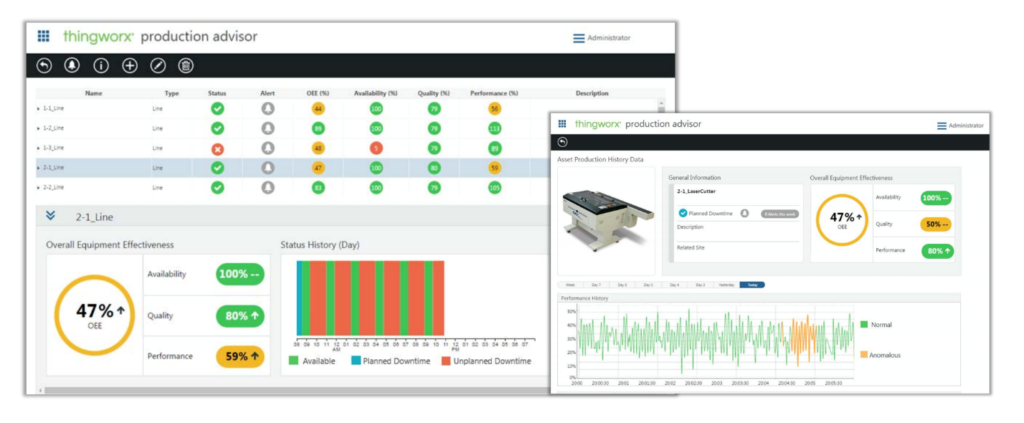Open the hamburger menu in the asset history window

[942, 125]
